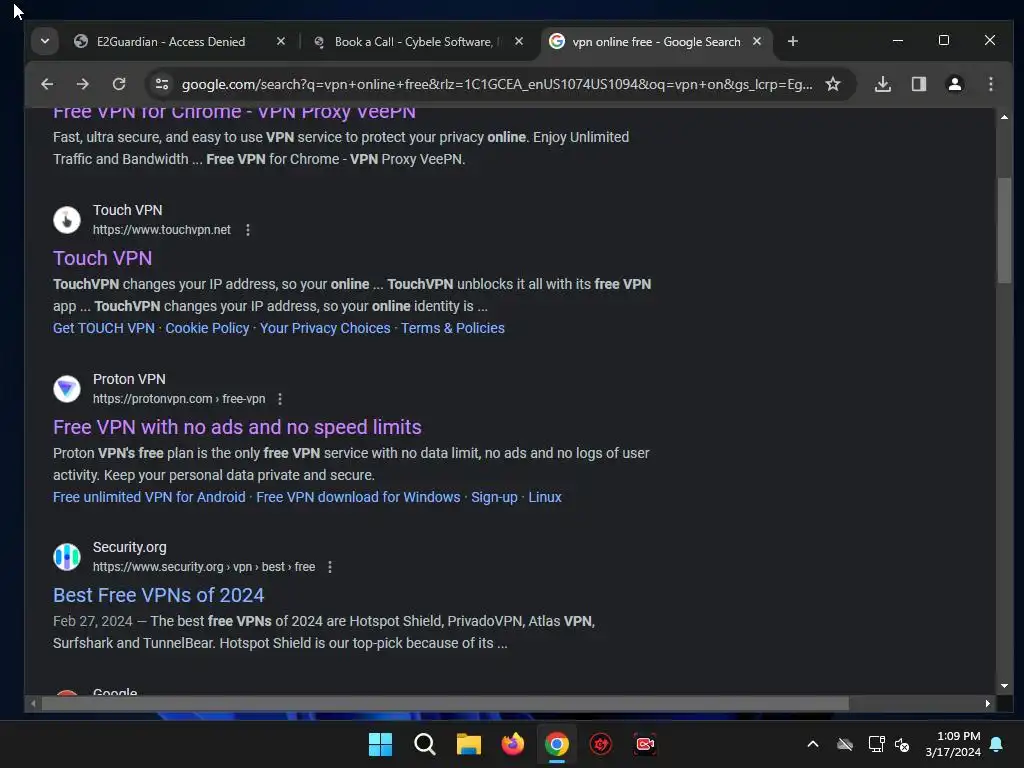1024x768 pixels.
Task: Click the Touch VPN favicon
Action: [x=67, y=220]
